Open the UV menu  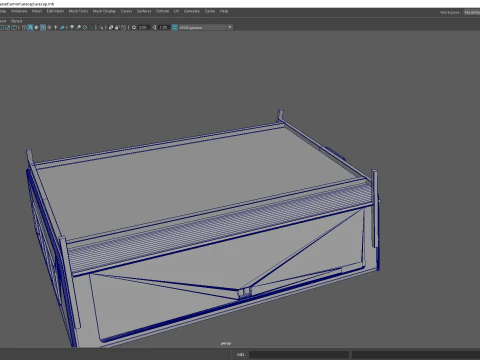tap(176, 11)
